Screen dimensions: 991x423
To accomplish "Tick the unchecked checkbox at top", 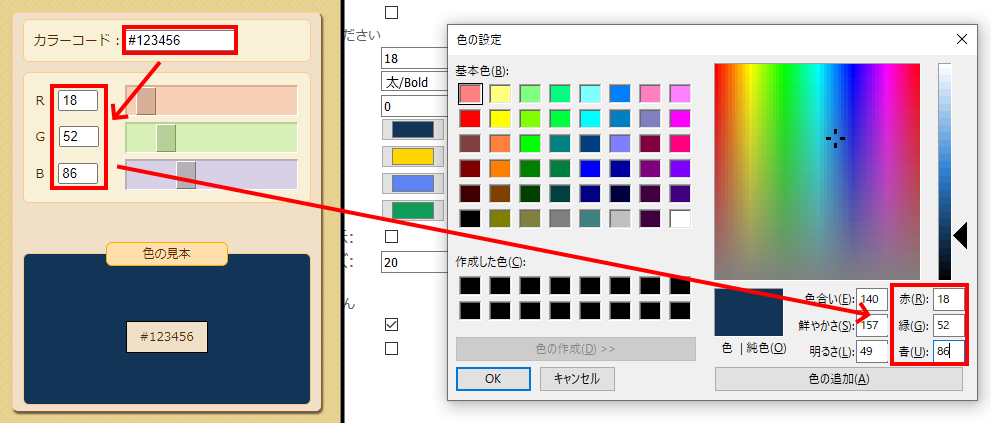I will (x=392, y=13).
